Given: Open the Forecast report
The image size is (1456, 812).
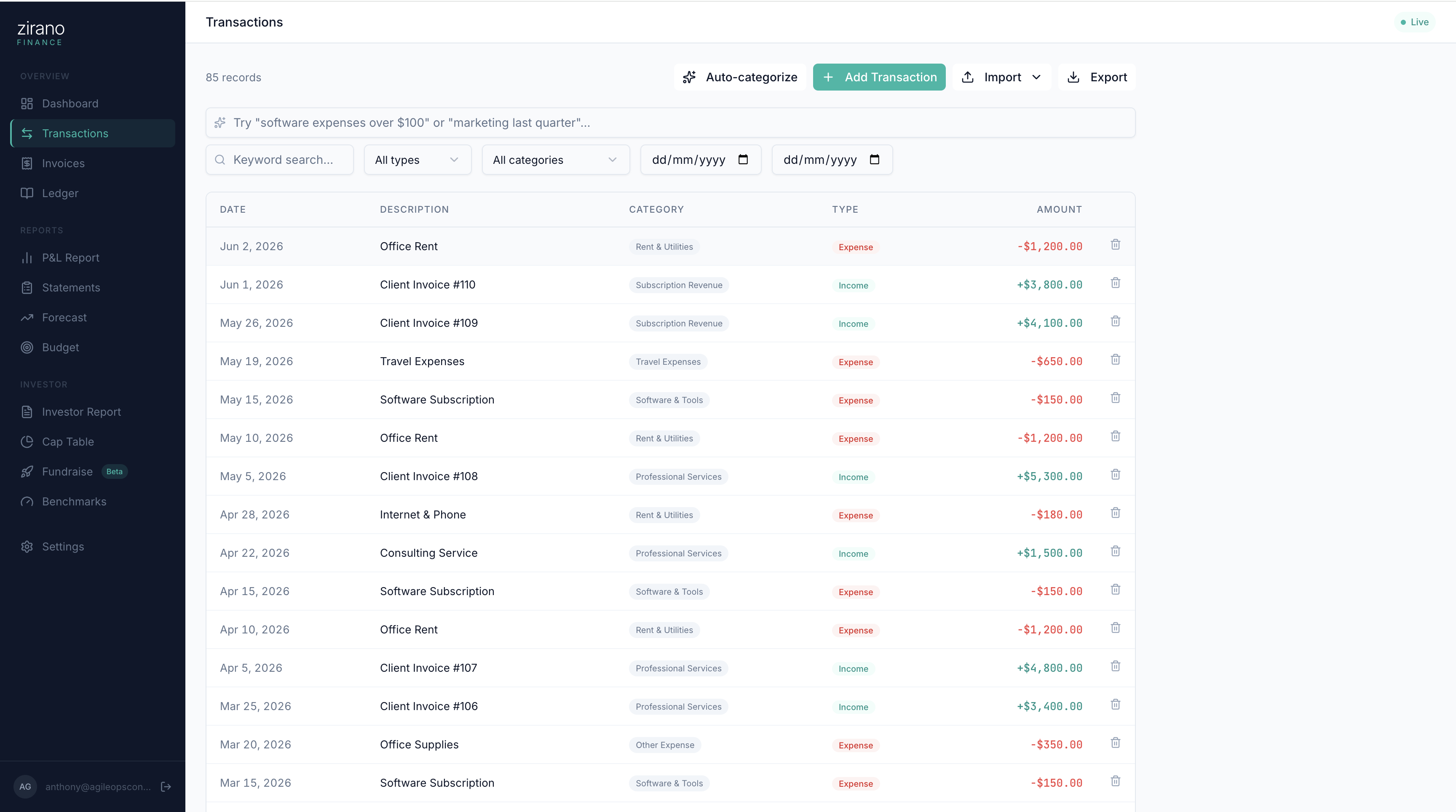Looking at the screenshot, I should point(93,318).
